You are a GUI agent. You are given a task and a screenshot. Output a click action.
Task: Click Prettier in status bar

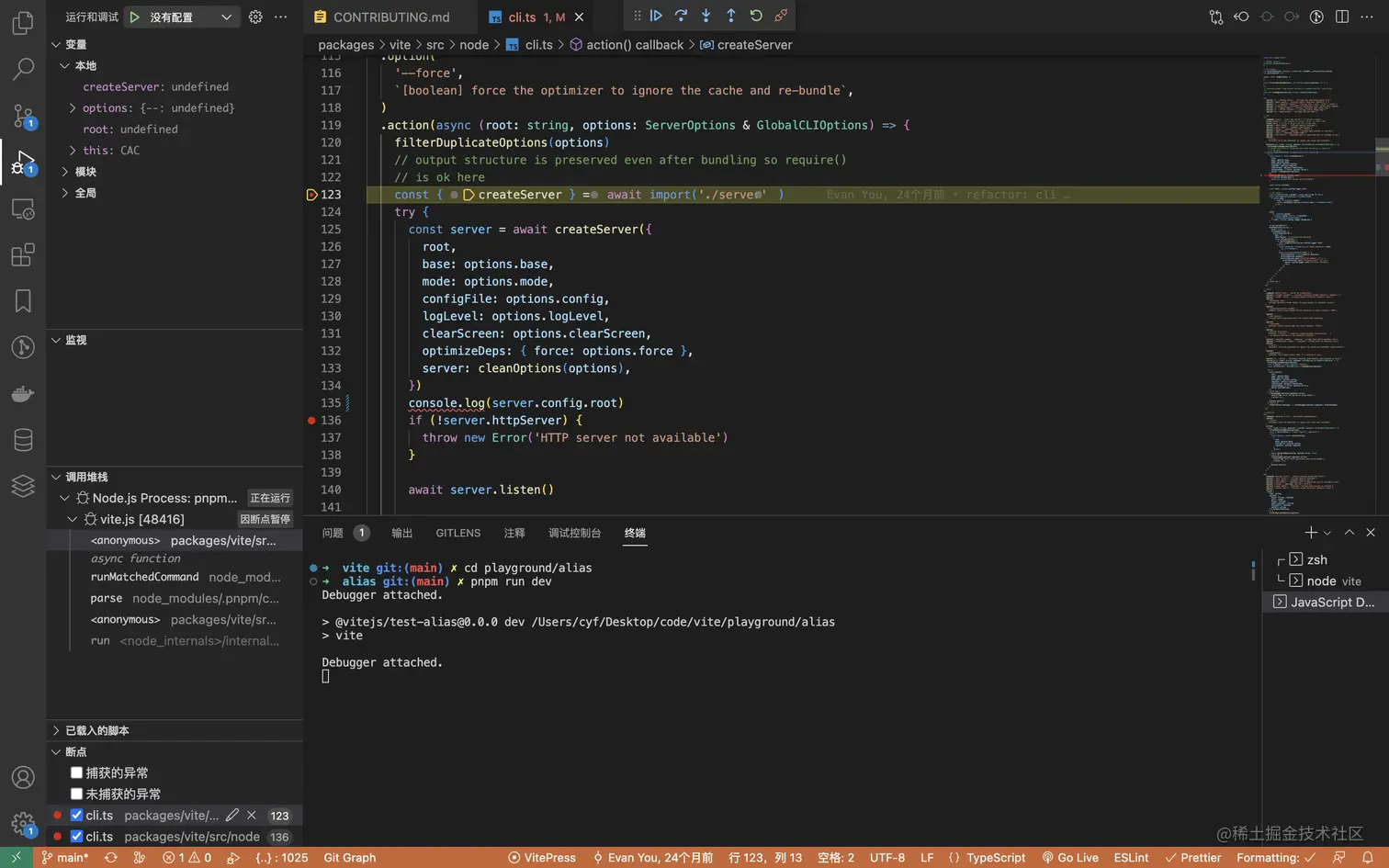coord(1192,858)
